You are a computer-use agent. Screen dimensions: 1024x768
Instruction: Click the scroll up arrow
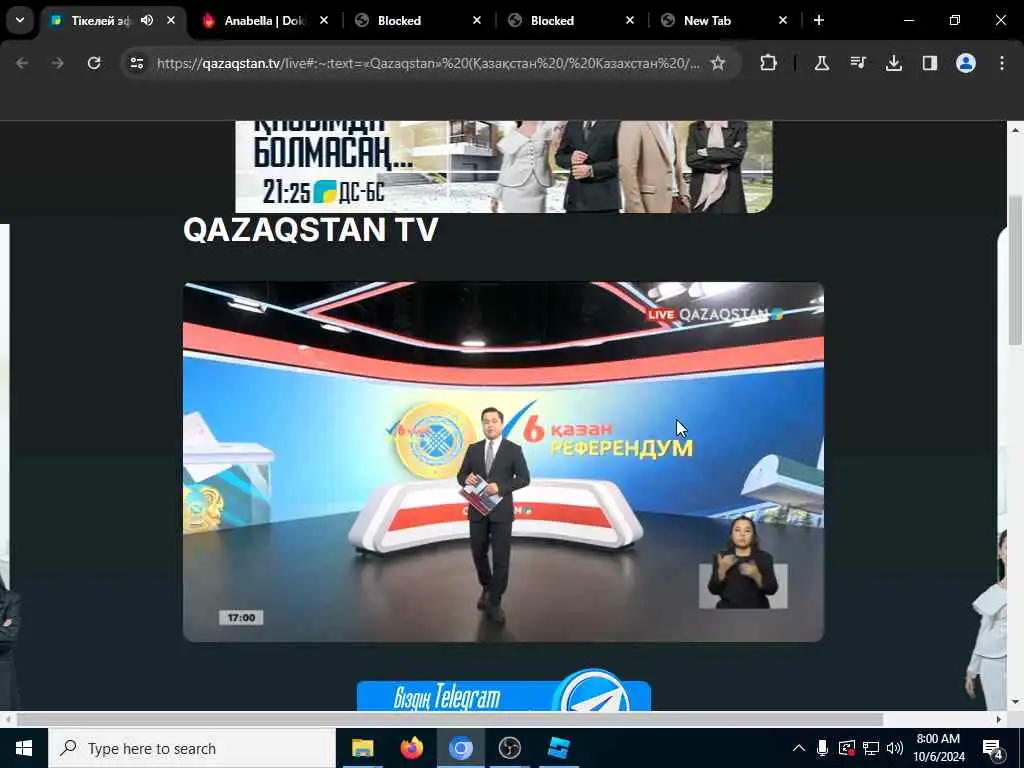(x=1016, y=129)
